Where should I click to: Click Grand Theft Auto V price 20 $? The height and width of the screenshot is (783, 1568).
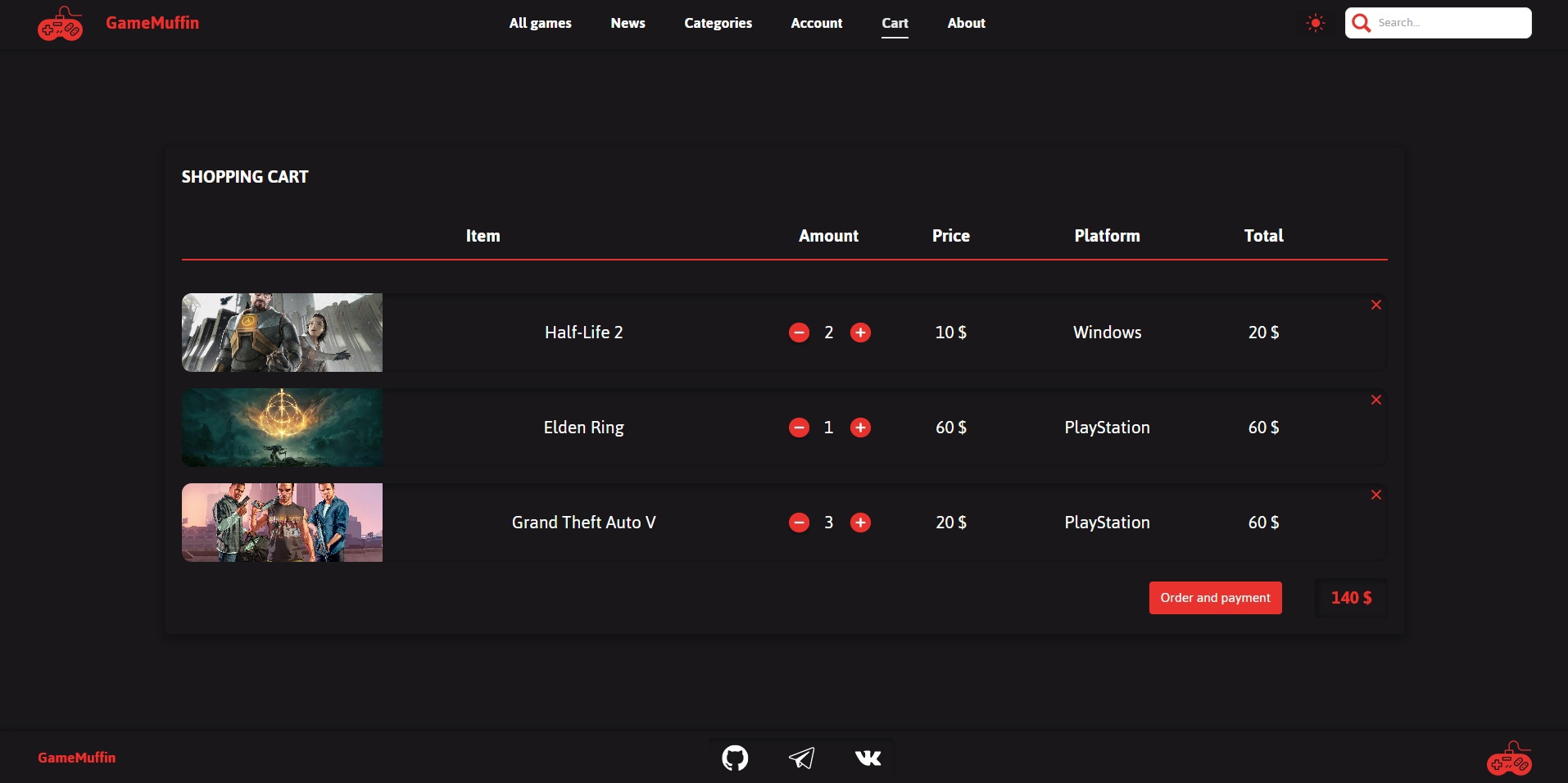point(951,523)
